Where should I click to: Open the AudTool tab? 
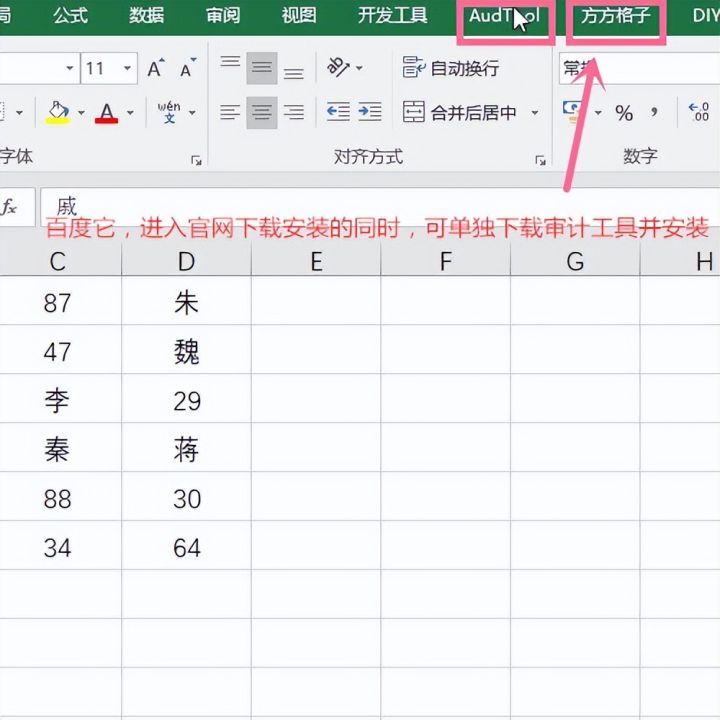[504, 17]
